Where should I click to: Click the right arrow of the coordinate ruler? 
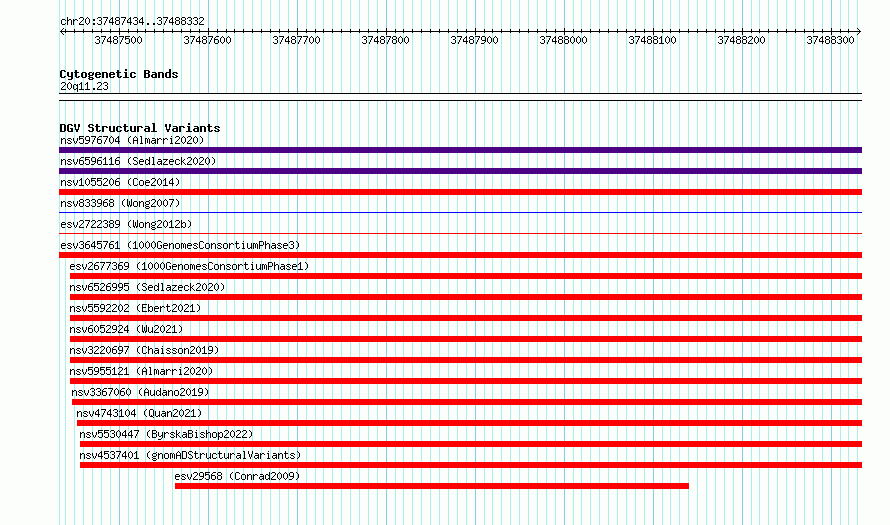859,32
